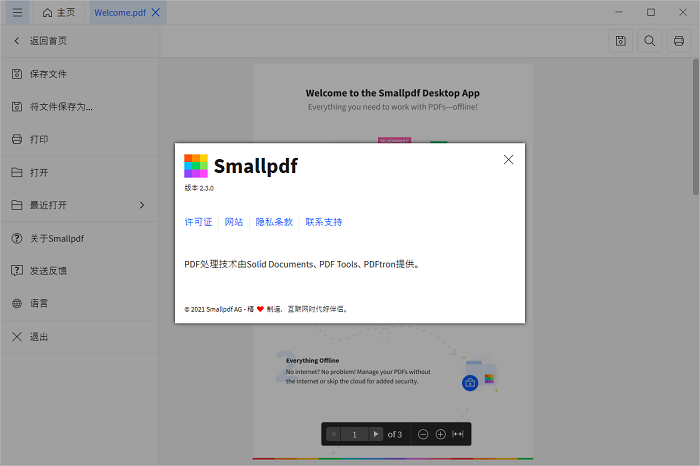Click the 最近打开 label
This screenshot has height=466, width=700.
(48, 205)
